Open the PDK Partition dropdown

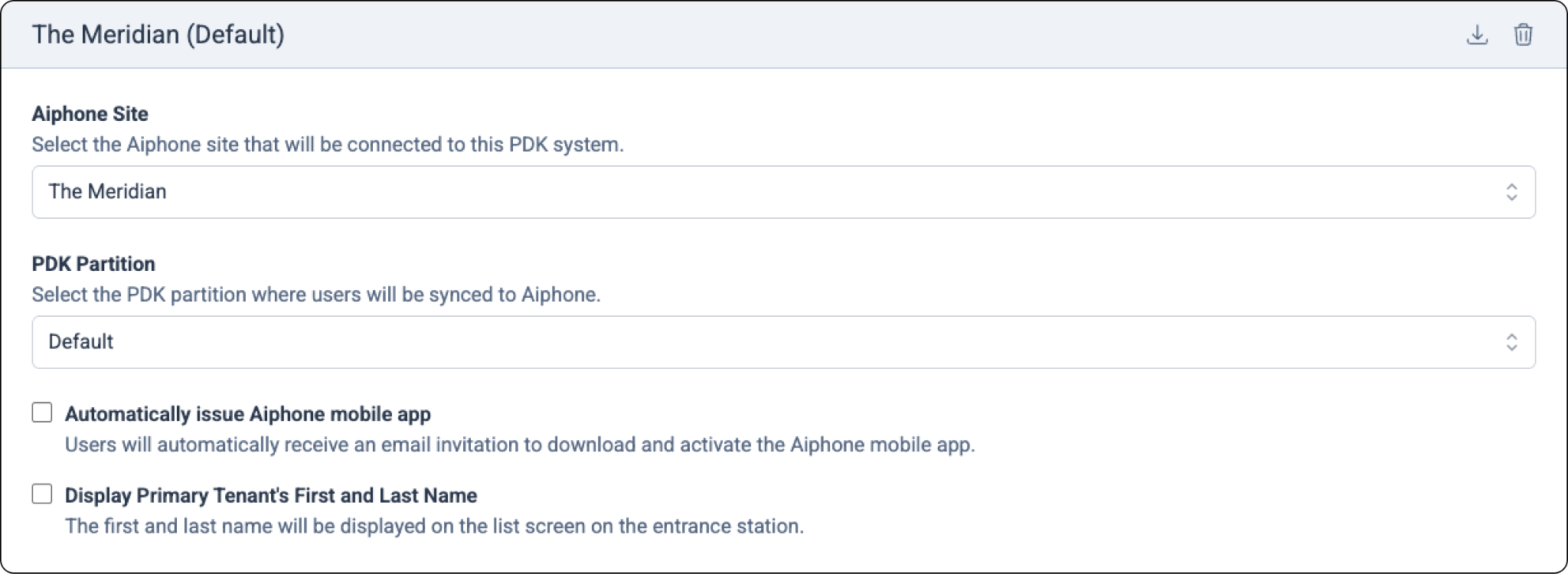783,342
